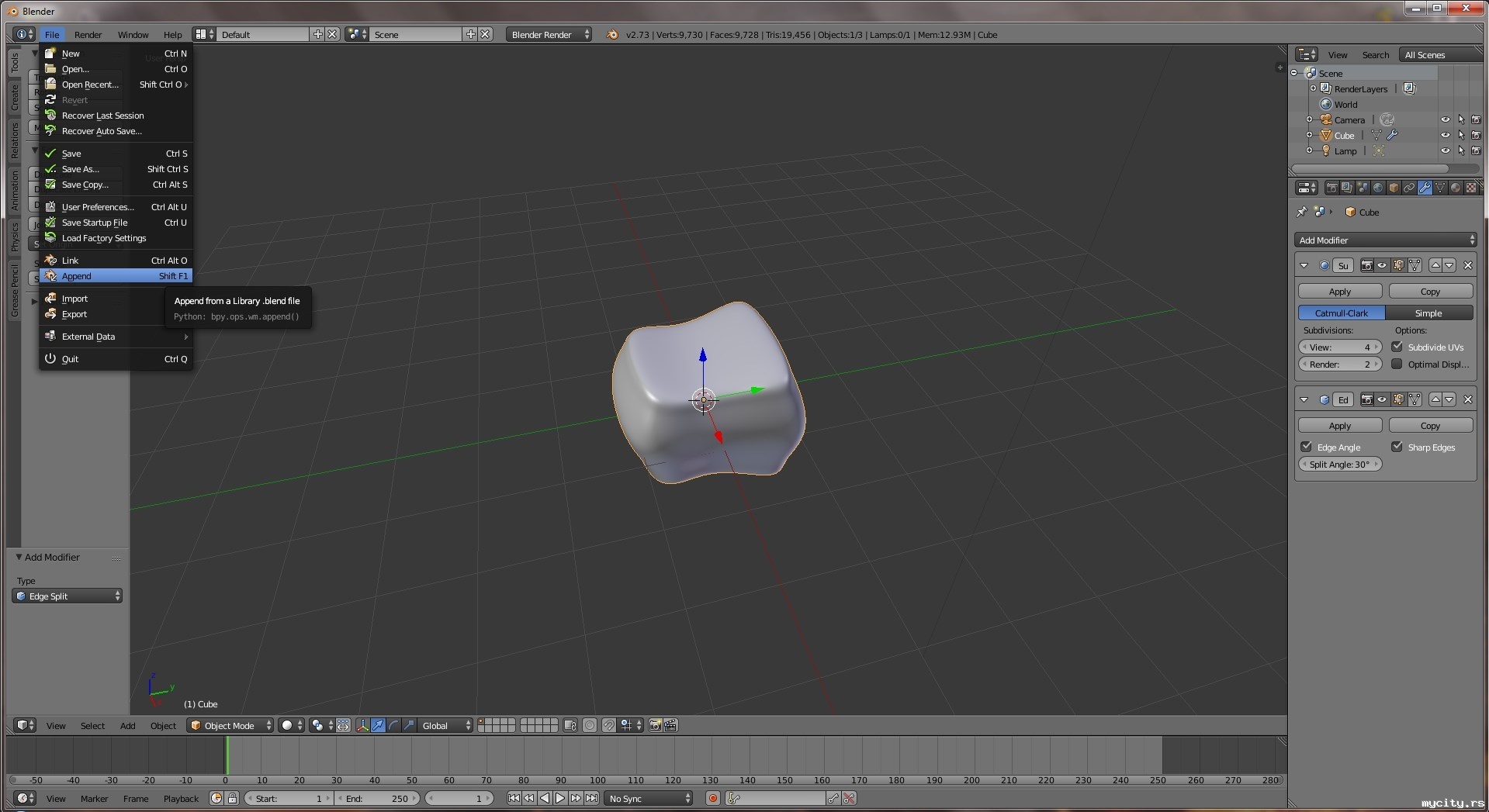Open the Blender Render engine dropdown
The width and height of the screenshot is (1489, 812).
[x=549, y=34]
